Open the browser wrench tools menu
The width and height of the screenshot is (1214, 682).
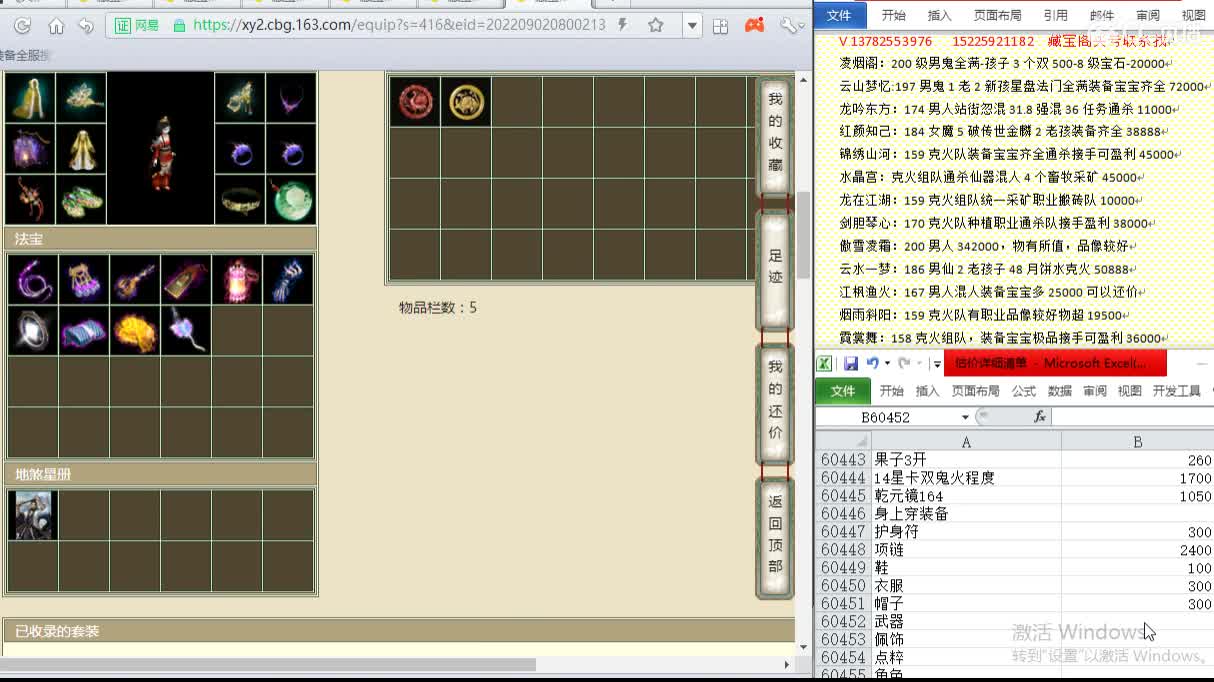(x=790, y=26)
